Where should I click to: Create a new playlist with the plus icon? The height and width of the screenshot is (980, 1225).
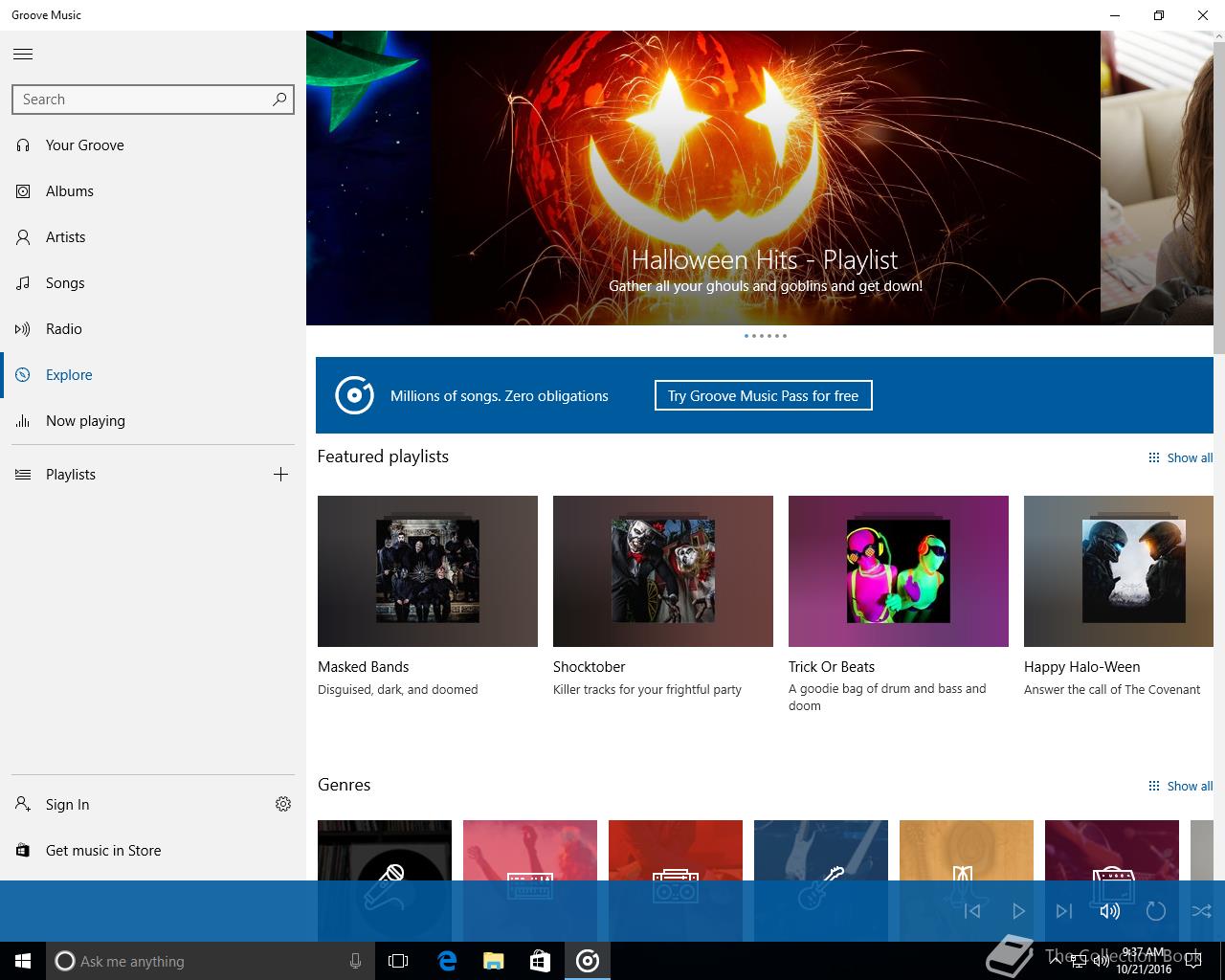(280, 475)
